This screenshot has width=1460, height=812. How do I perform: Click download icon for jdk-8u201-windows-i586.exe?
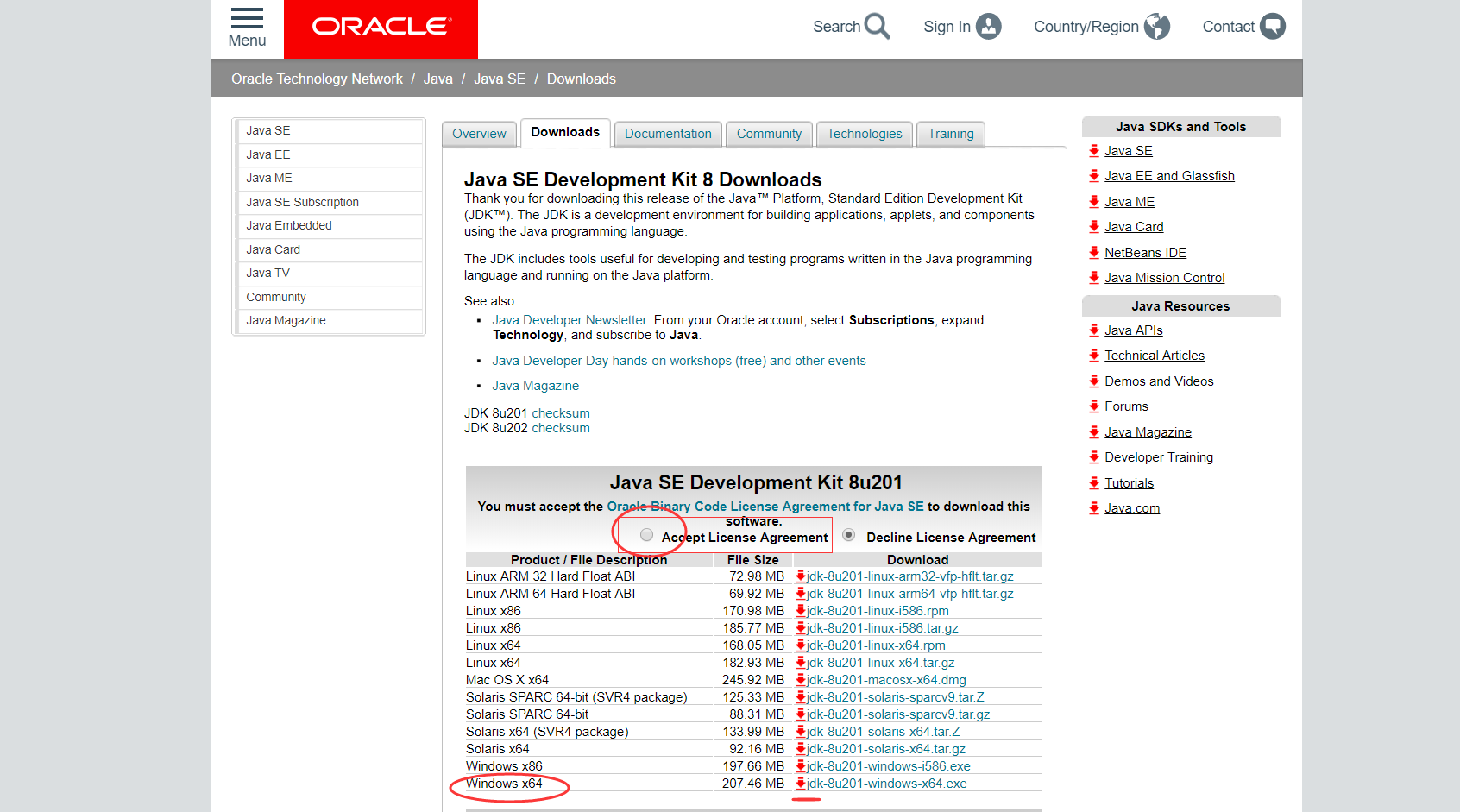[801, 765]
